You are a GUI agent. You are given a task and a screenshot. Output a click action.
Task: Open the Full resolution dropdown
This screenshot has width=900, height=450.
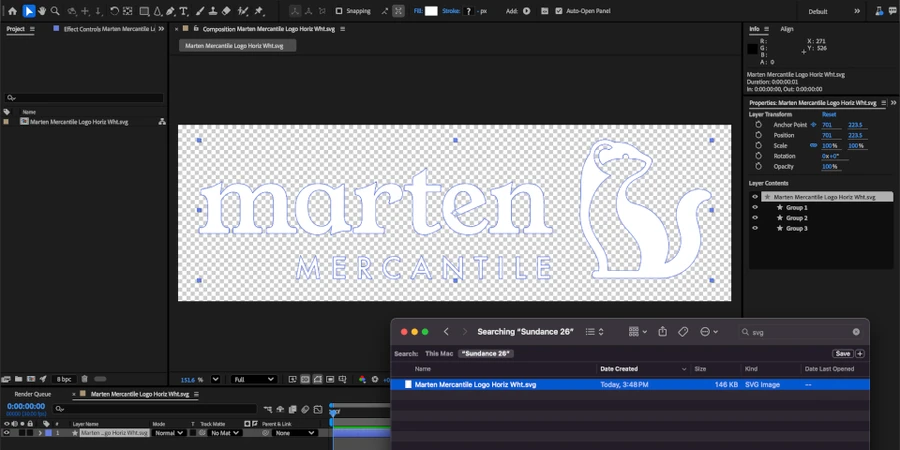point(254,379)
